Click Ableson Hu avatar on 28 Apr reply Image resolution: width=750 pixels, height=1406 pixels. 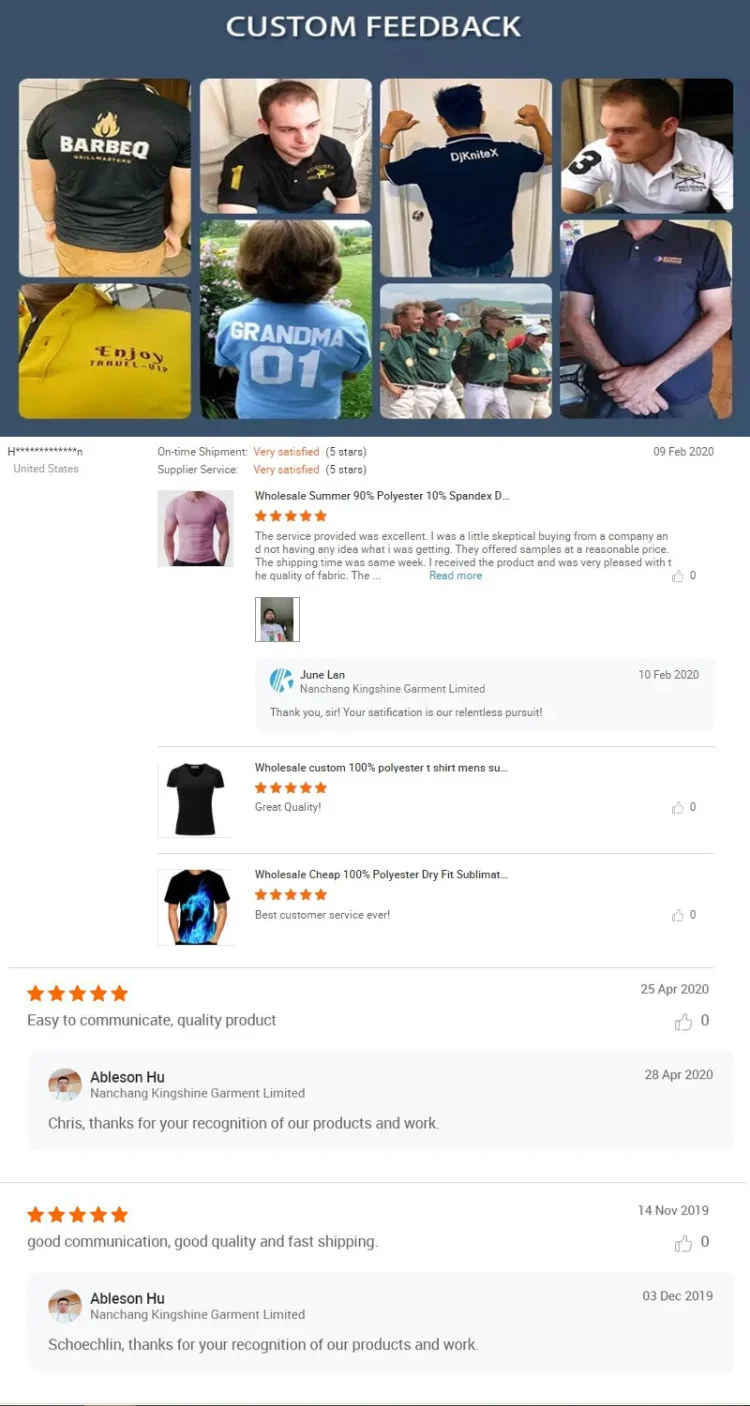[65, 1085]
